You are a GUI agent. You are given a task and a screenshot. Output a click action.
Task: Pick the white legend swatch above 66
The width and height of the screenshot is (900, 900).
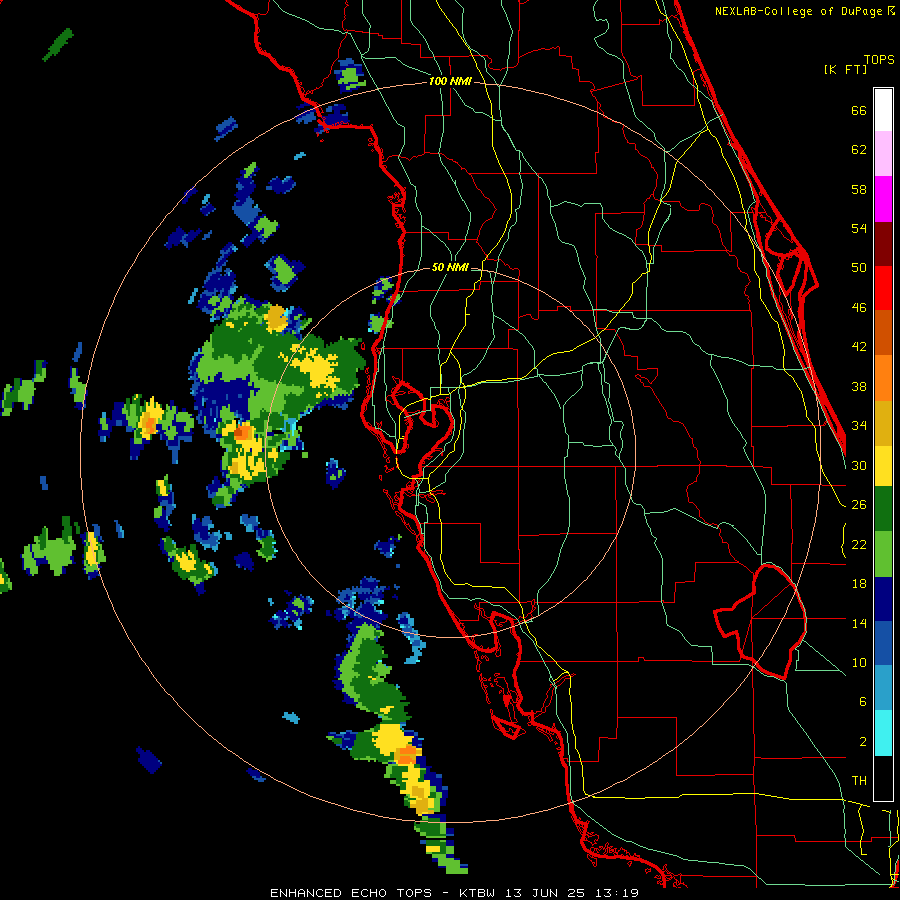tap(883, 110)
